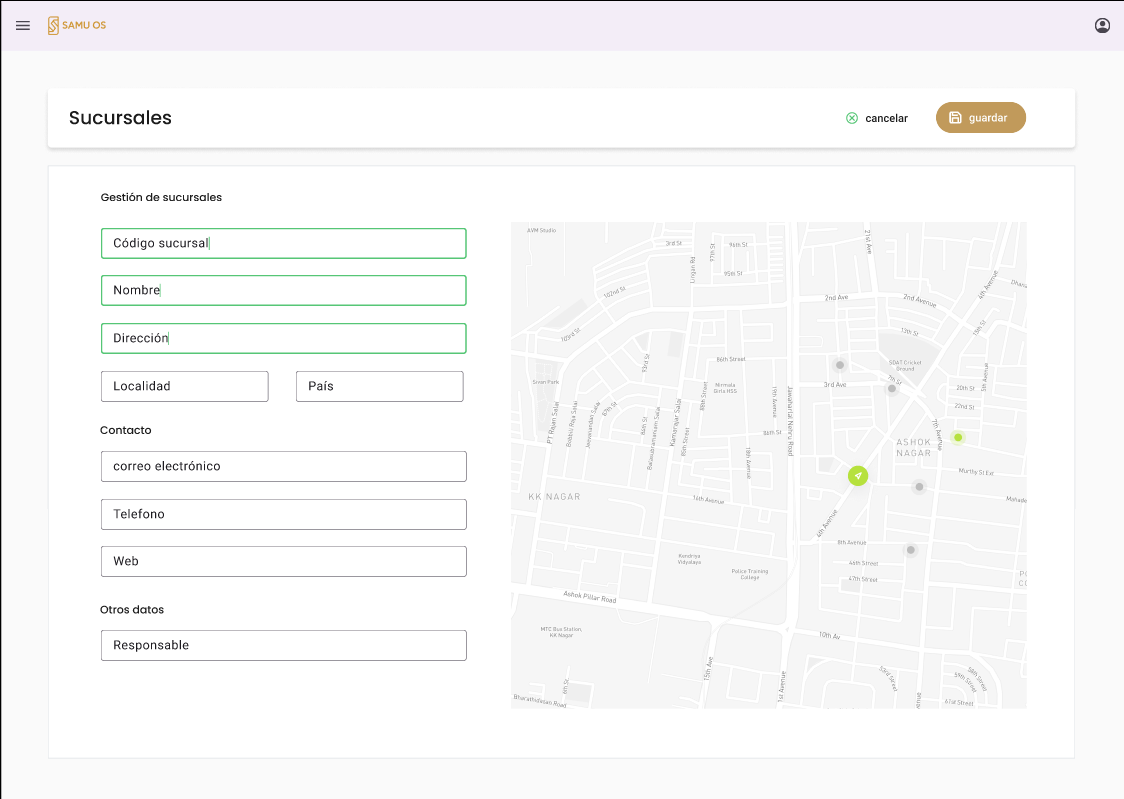Click into the Nombre input field
The height and width of the screenshot is (799, 1124).
click(x=283, y=290)
